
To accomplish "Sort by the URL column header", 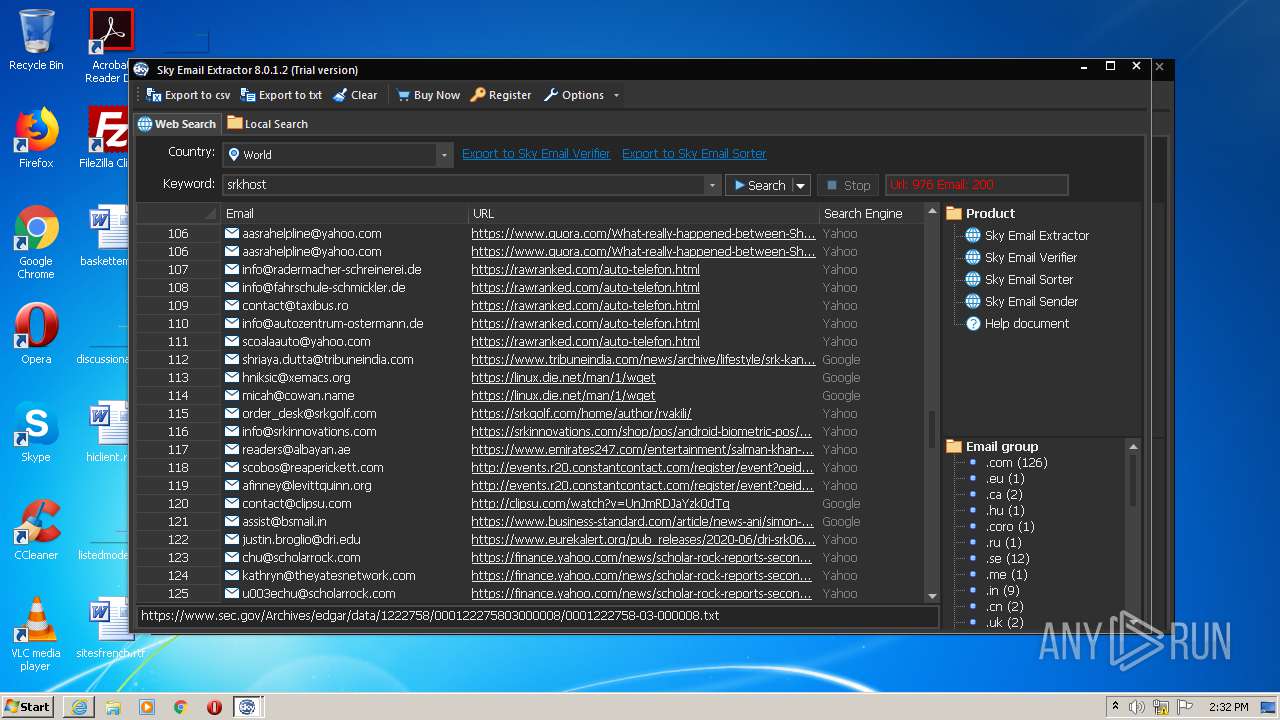I will (x=644, y=214).
